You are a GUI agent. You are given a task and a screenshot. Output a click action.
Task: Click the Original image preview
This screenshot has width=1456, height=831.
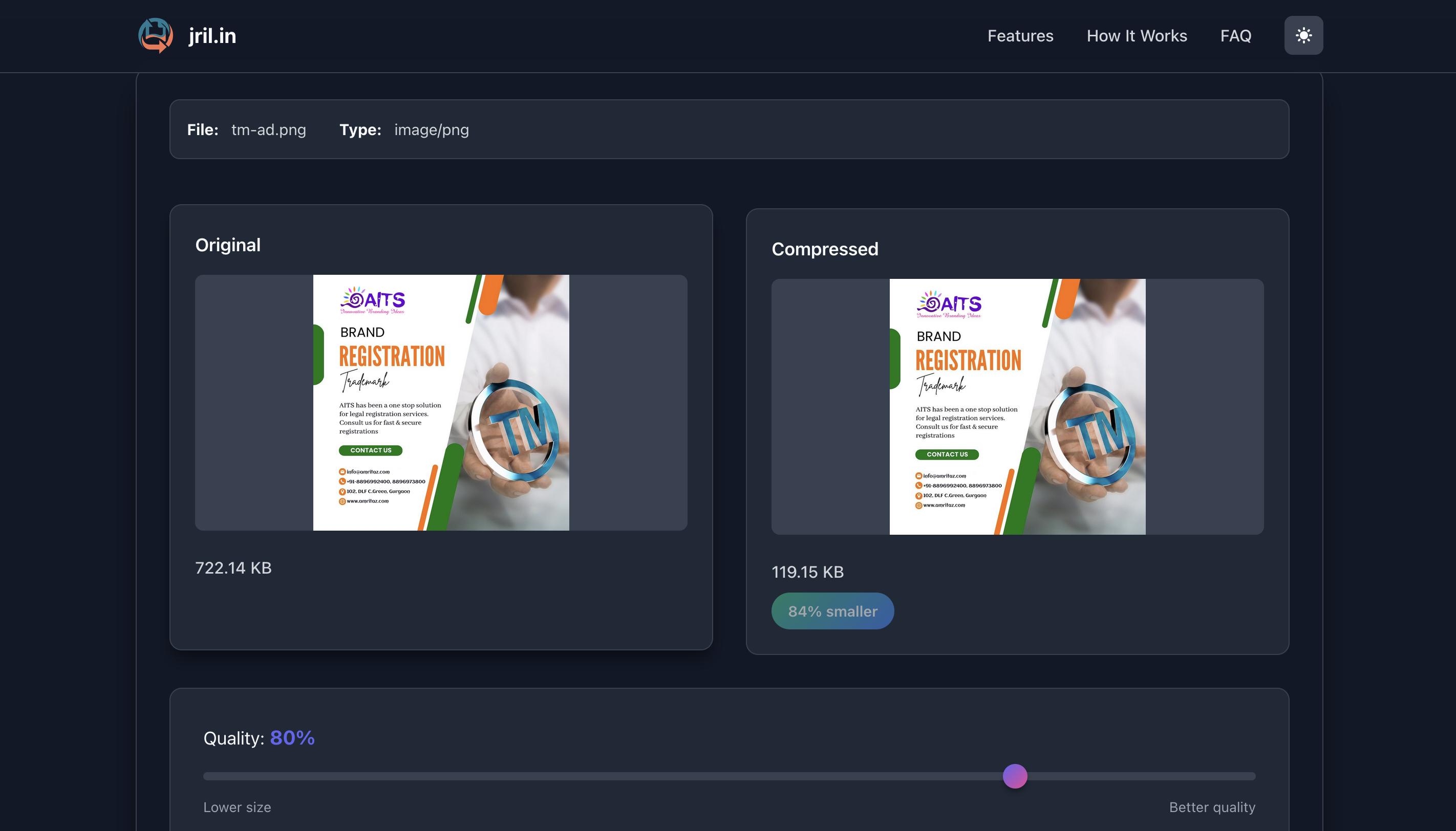pyautogui.click(x=441, y=402)
